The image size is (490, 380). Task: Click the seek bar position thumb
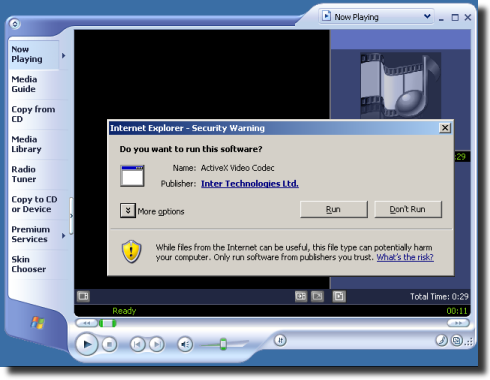tap(107, 323)
